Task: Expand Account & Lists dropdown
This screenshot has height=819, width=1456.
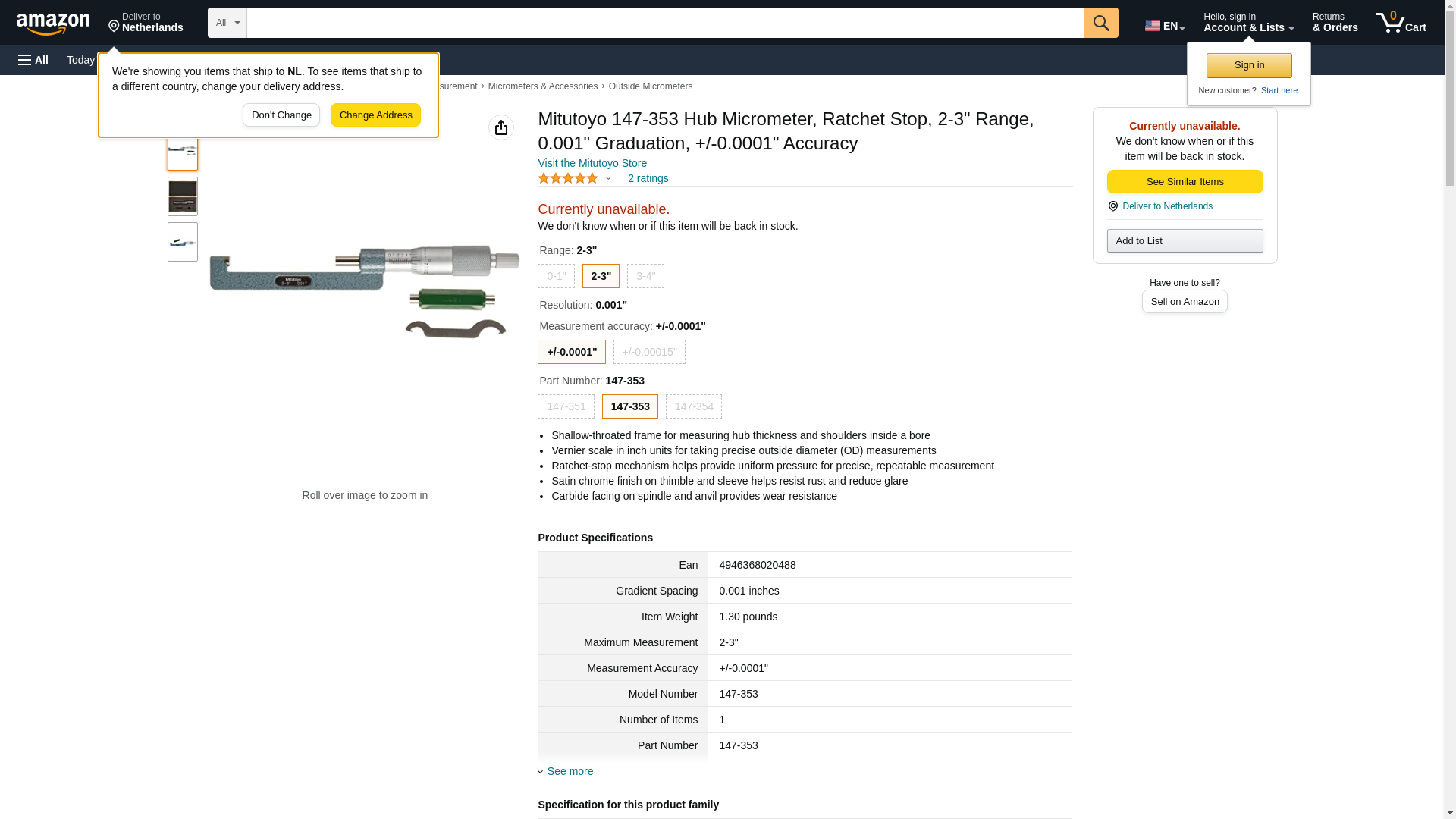Action: pos(1247,23)
